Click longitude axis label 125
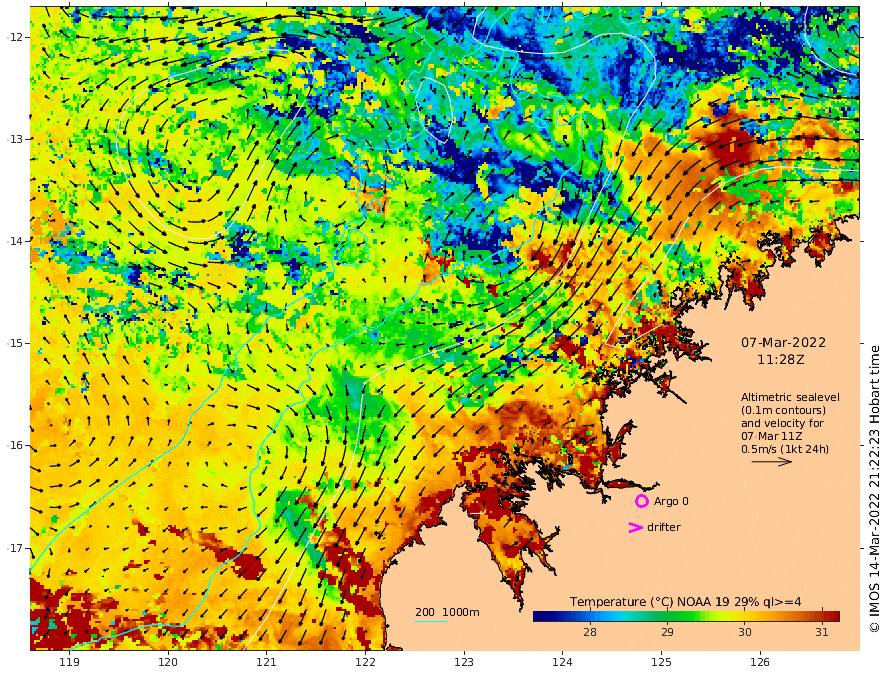This screenshot has height=680, width=880. click(662, 663)
